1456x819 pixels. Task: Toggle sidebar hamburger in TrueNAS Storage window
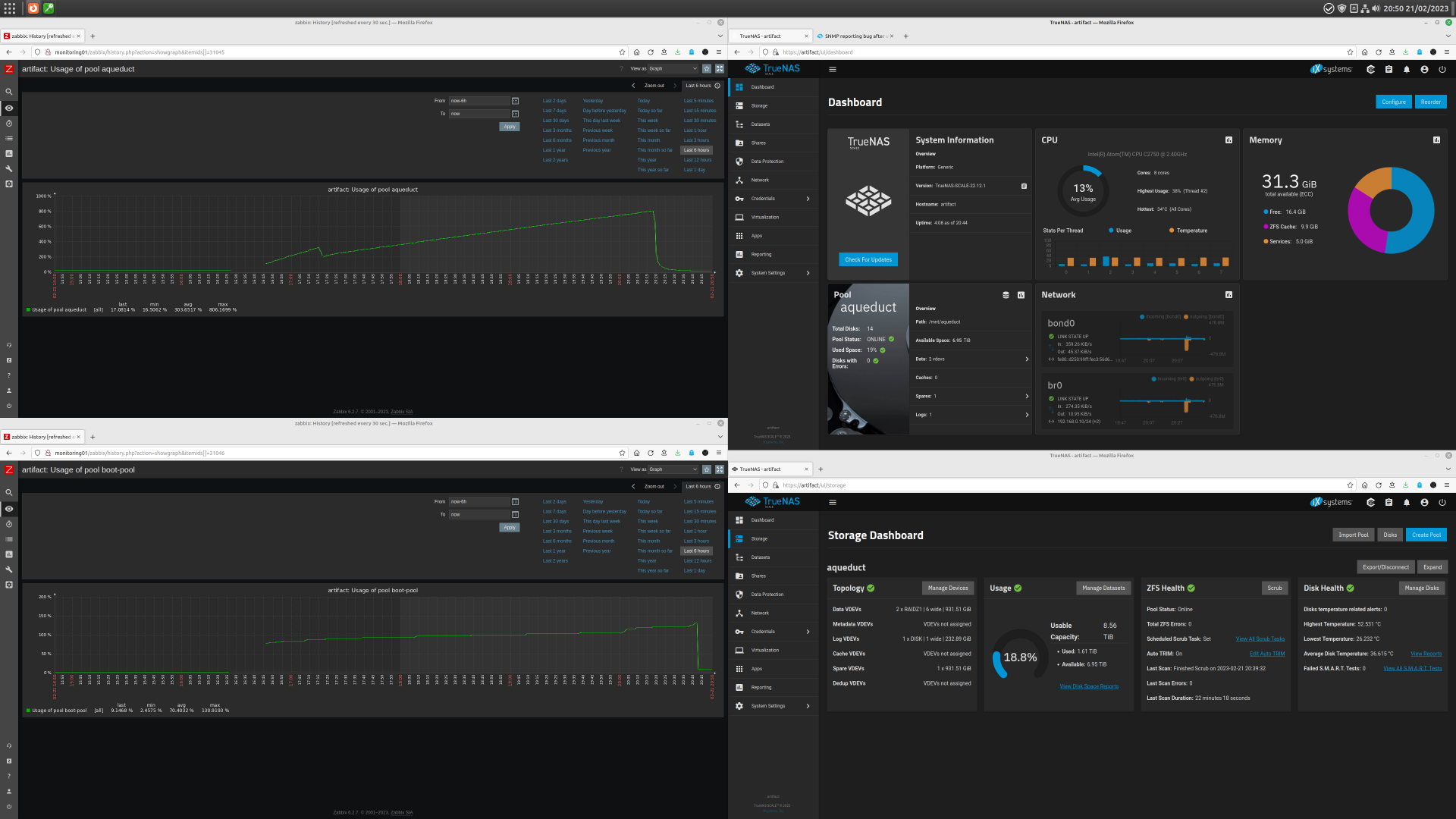click(x=833, y=502)
